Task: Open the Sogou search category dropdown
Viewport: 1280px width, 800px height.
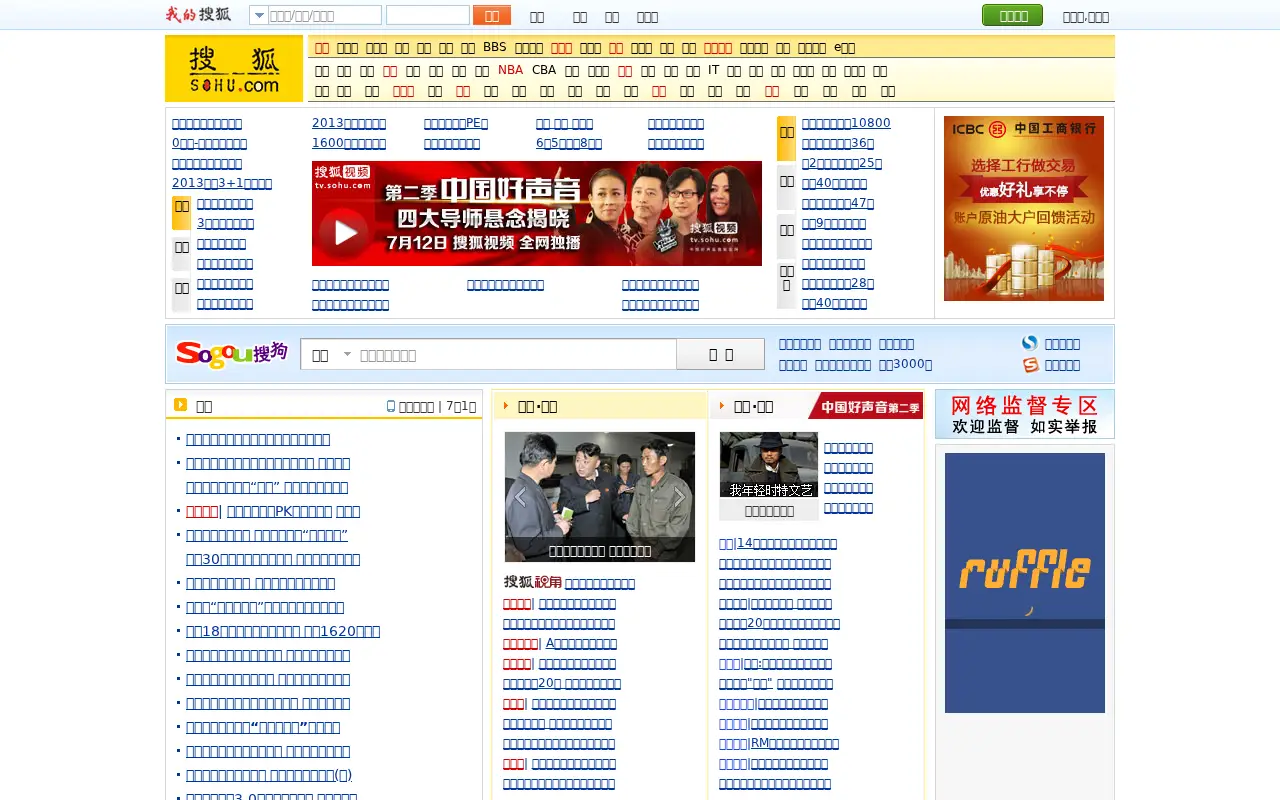Action: (332, 355)
